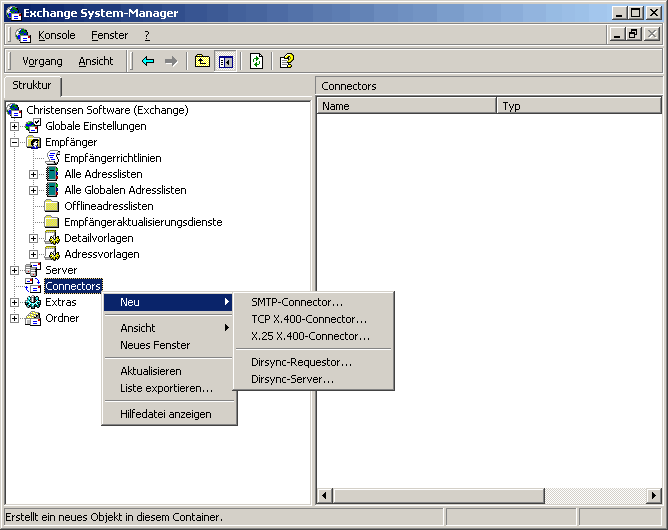The height and width of the screenshot is (530, 668).
Task: Select the Struktur tab
Action: [x=32, y=85]
